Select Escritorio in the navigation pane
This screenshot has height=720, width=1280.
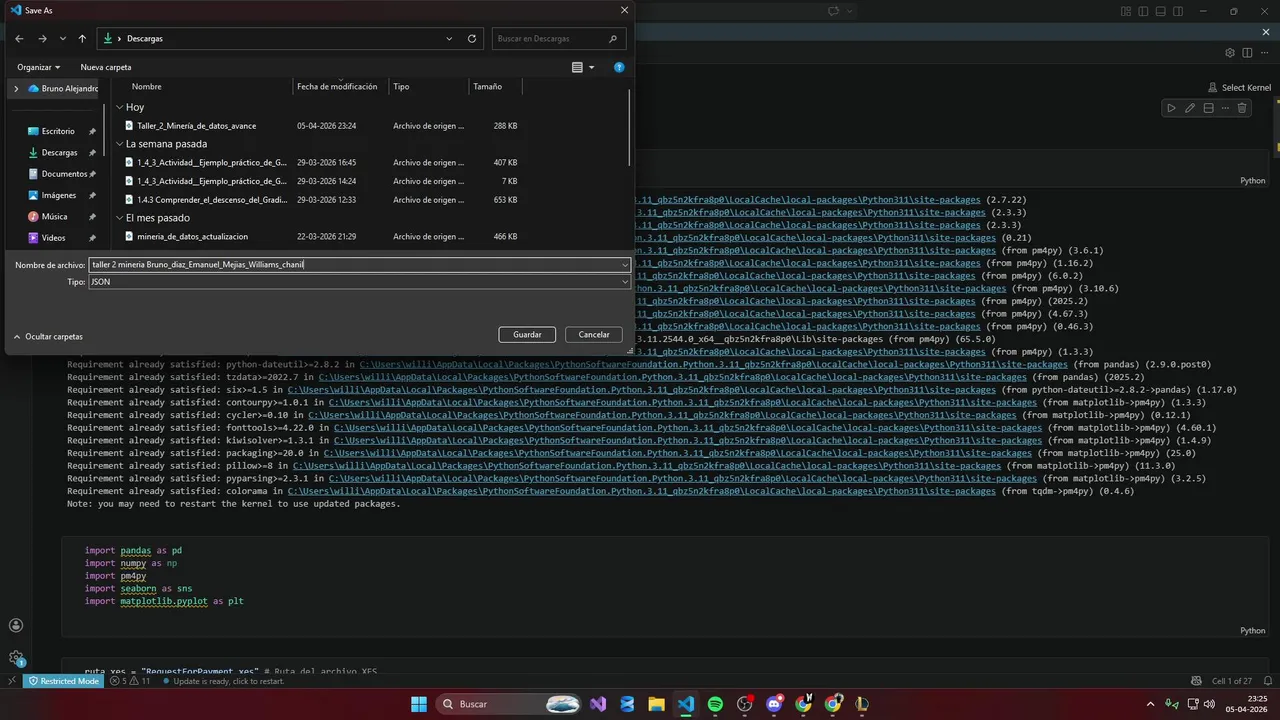[x=58, y=131]
